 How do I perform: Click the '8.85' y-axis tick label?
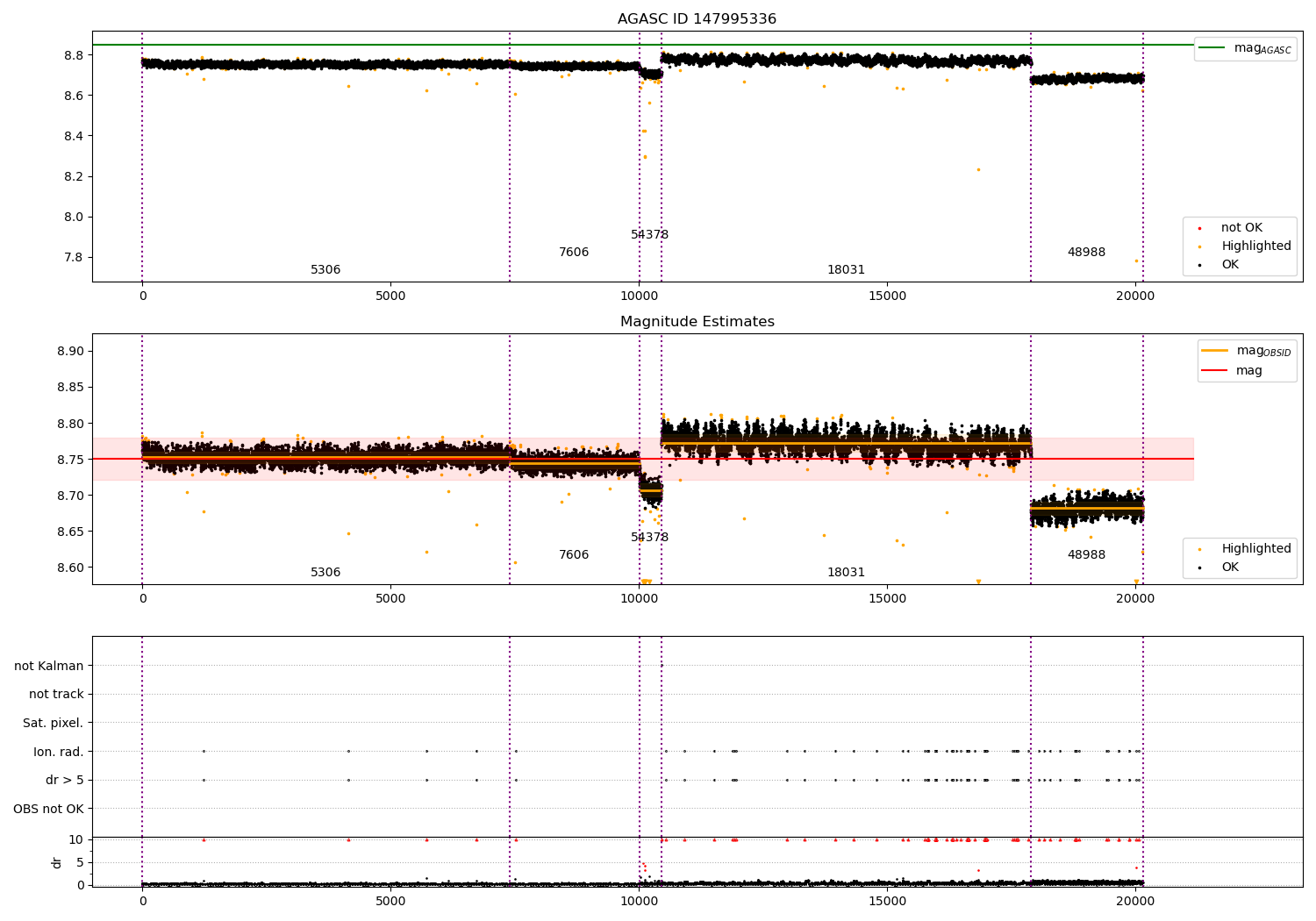pyautogui.click(x=69, y=388)
